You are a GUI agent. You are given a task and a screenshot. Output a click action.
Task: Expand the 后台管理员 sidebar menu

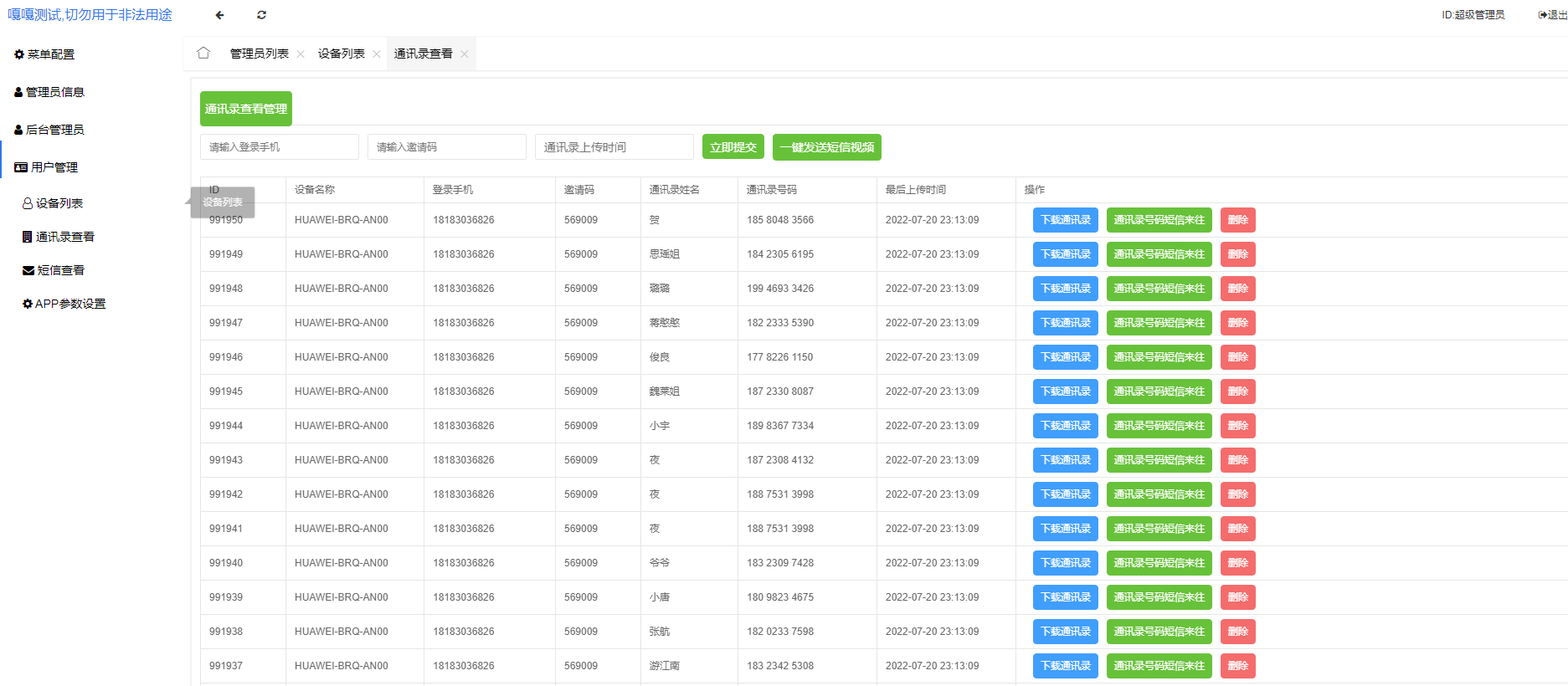point(49,130)
